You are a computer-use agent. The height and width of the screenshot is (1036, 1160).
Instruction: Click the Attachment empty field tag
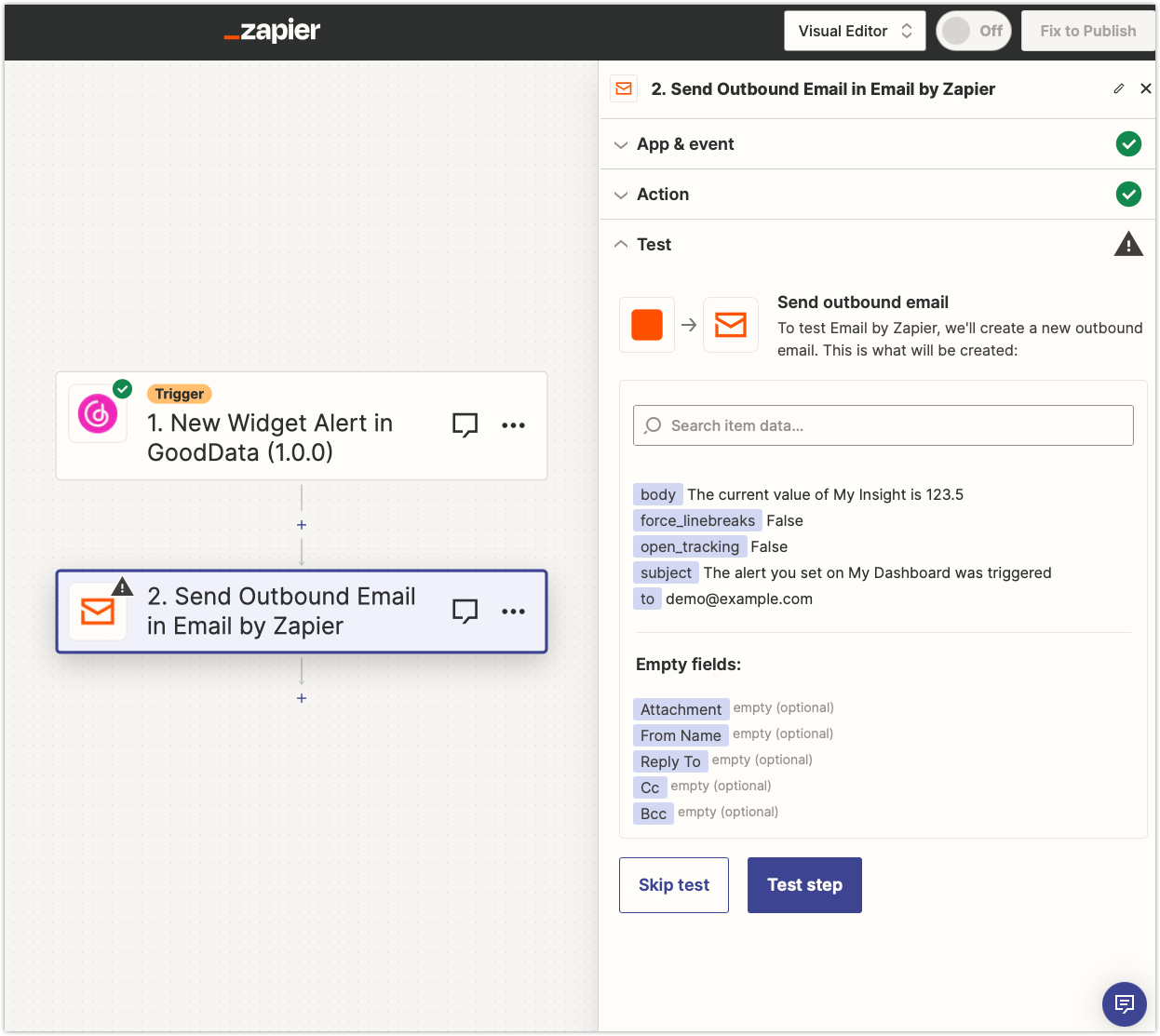coord(681,709)
